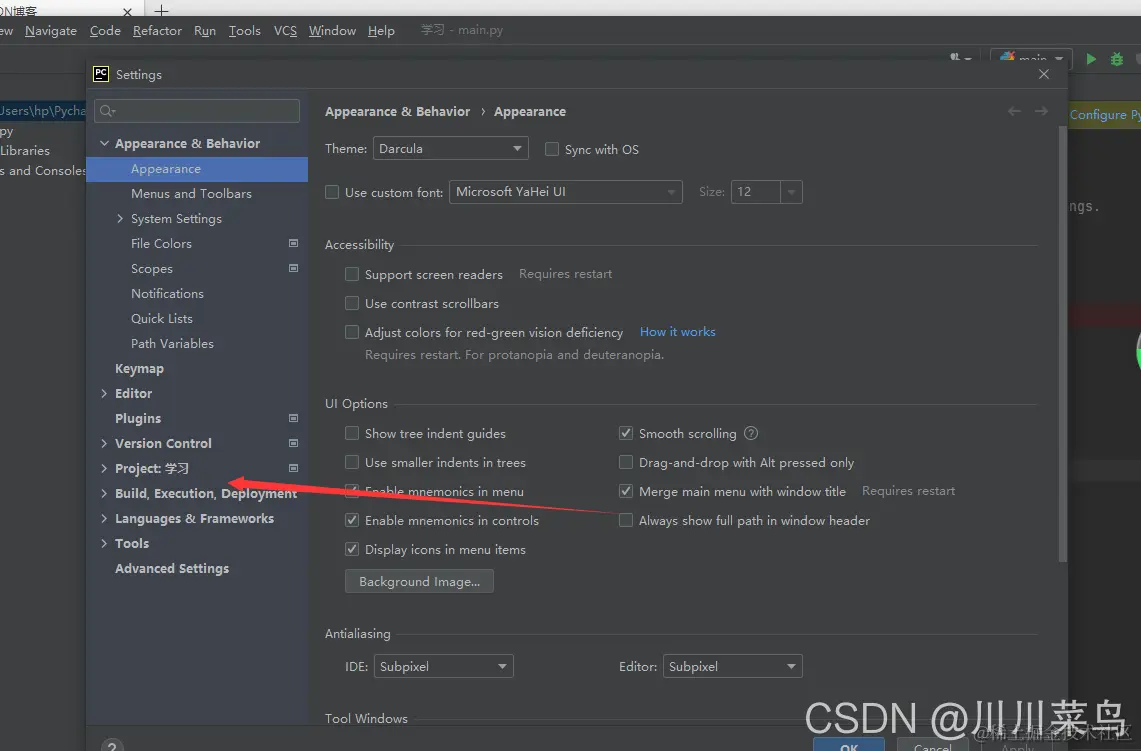Click project-level icon beside Project: 学习
This screenshot has width=1141, height=751.
293,468
